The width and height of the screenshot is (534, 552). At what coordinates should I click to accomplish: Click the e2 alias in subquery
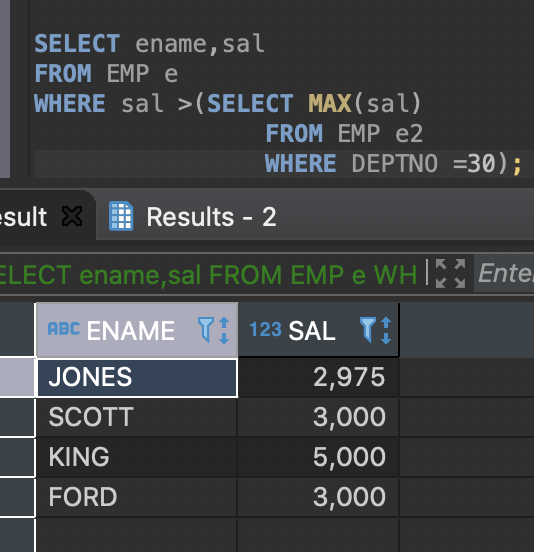(409, 133)
